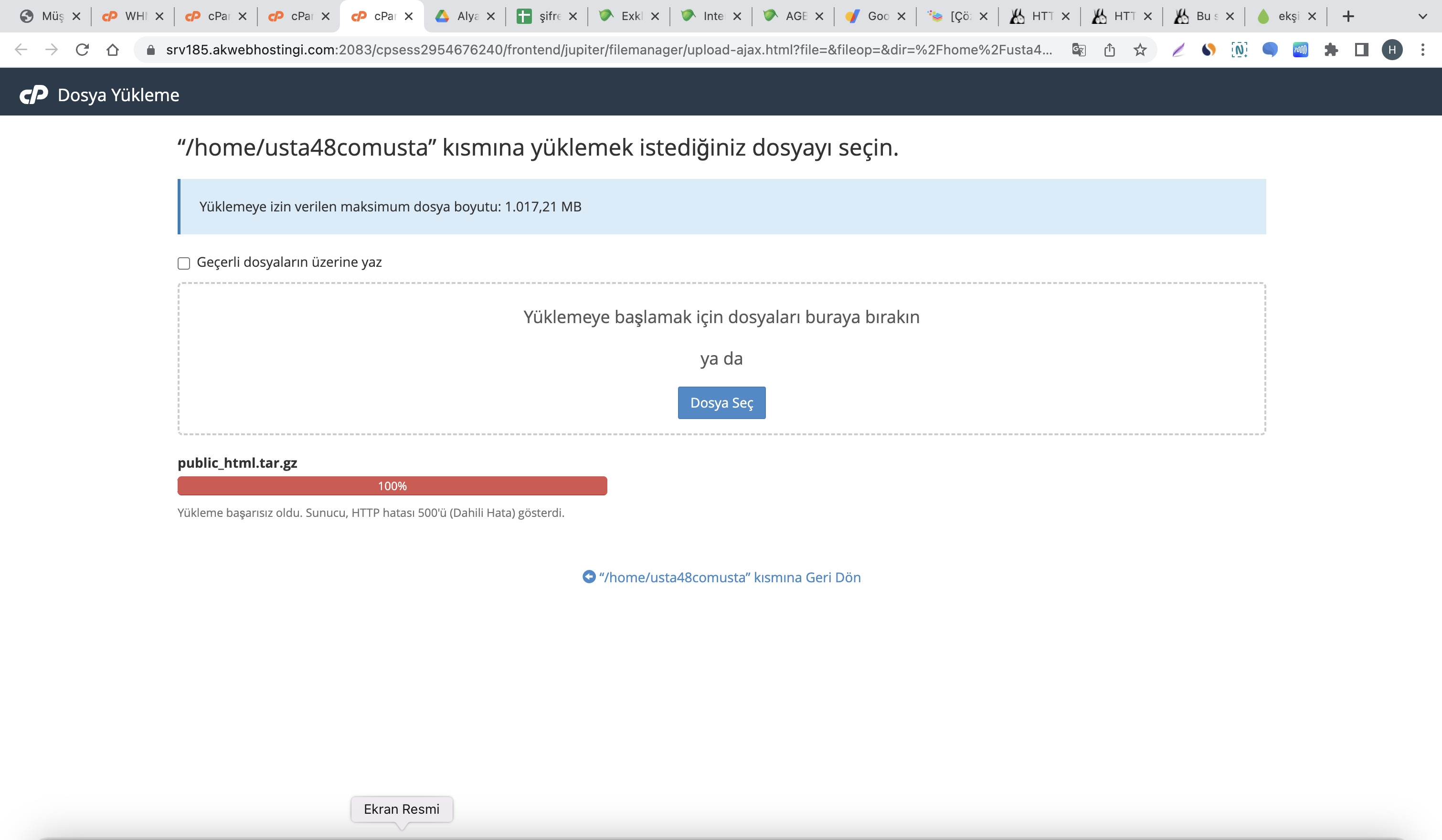Screen dimensions: 1442x840
Task: Click the blue wave extension icon
Action: coord(1301,50)
